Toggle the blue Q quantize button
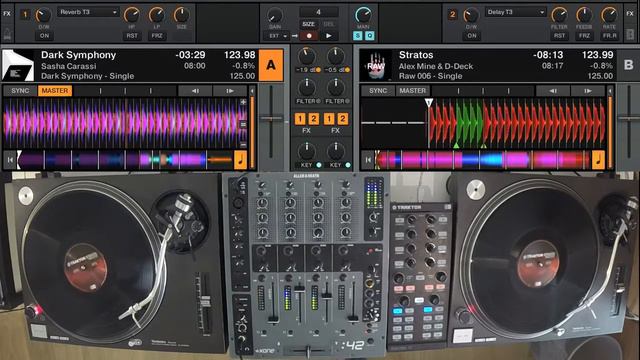Image resolution: width=640 pixels, height=360 pixels. pyautogui.click(x=369, y=36)
